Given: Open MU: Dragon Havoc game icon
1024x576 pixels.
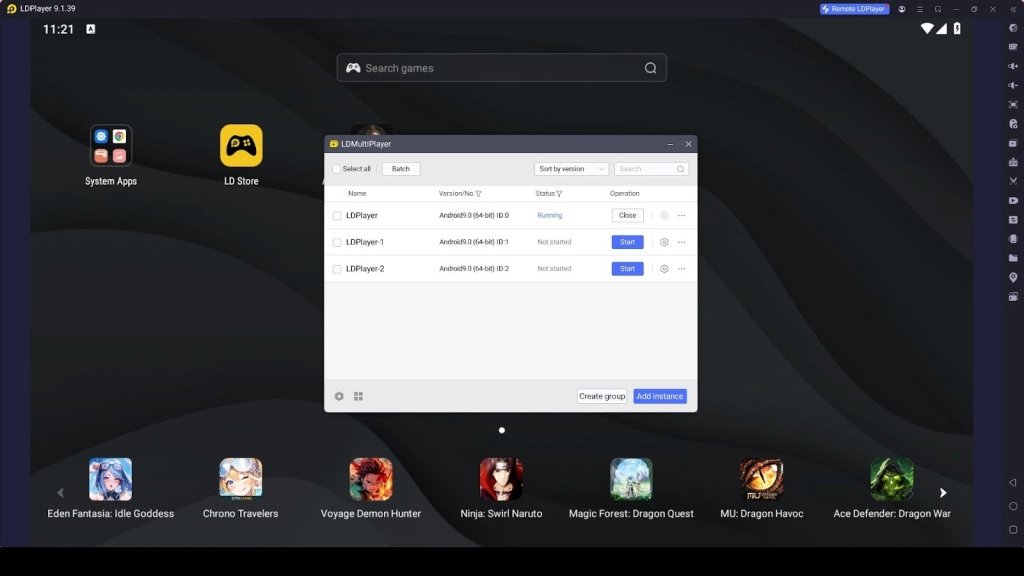Looking at the screenshot, I should click(761, 479).
